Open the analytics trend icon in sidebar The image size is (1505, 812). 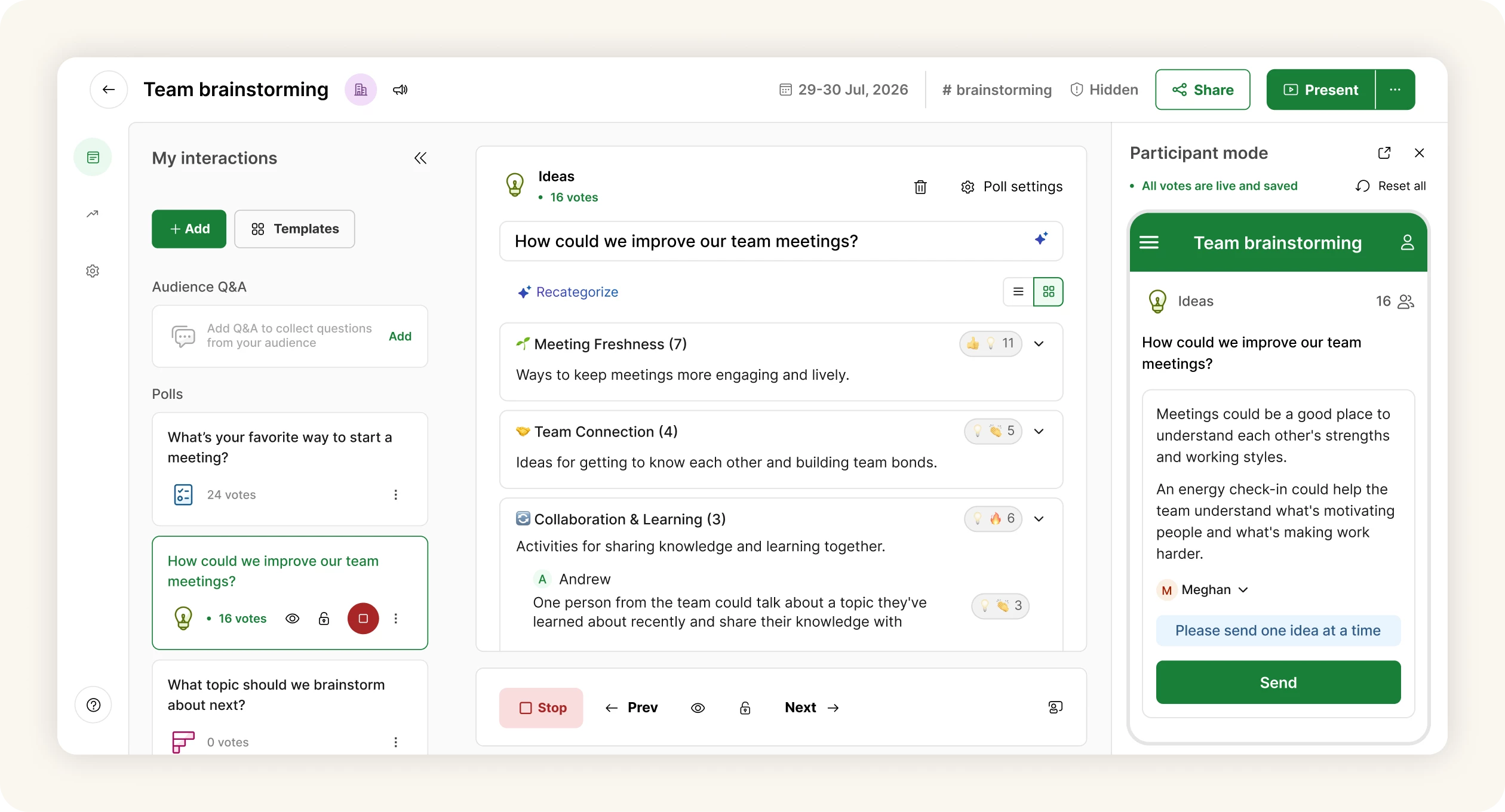coord(93,214)
